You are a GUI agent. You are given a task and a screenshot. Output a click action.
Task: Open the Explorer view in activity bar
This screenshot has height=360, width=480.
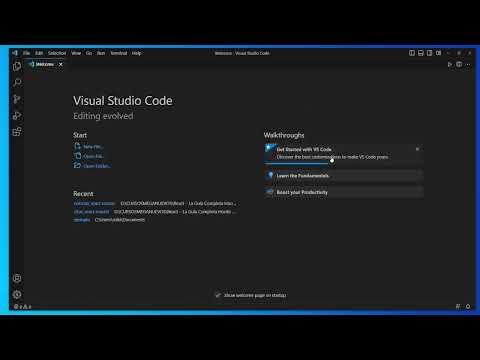tap(17, 66)
